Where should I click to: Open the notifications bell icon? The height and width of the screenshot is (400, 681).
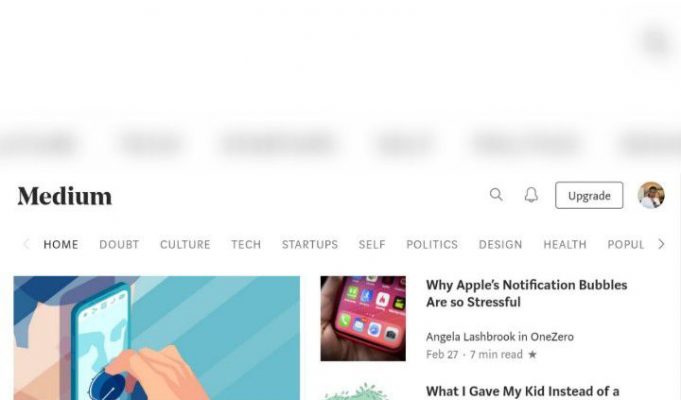click(531, 195)
